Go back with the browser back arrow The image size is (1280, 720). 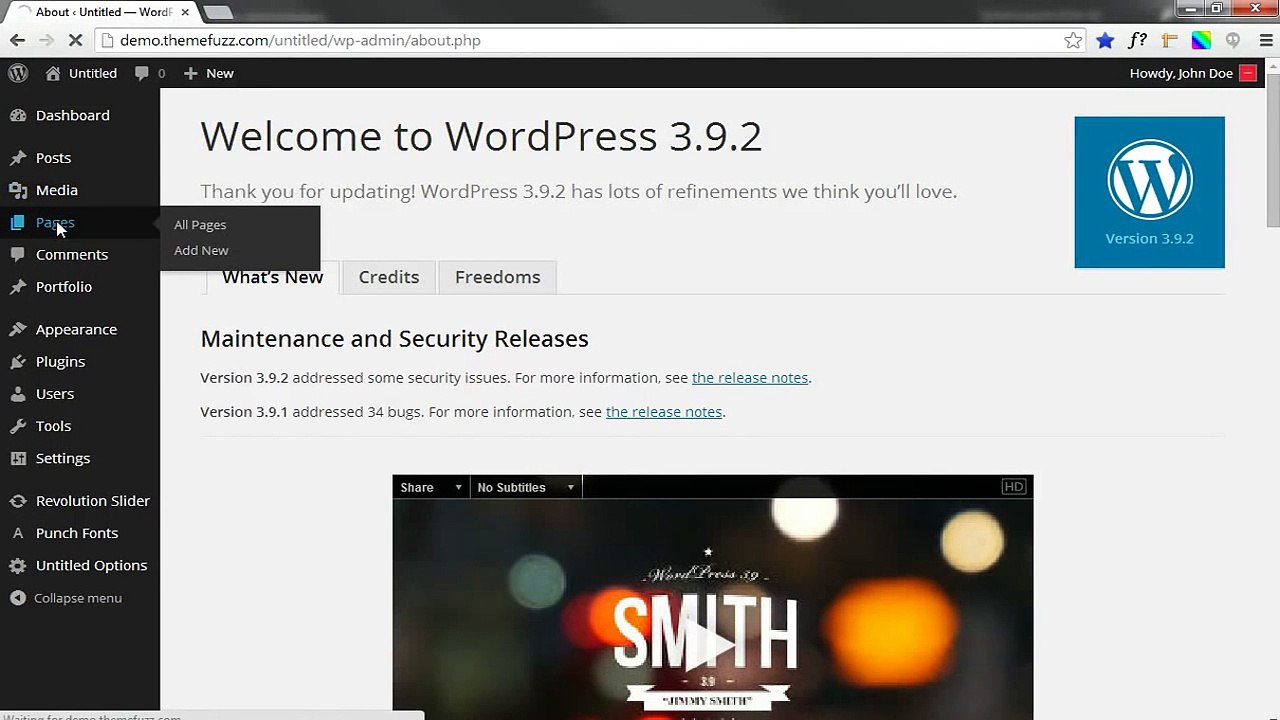(x=17, y=40)
